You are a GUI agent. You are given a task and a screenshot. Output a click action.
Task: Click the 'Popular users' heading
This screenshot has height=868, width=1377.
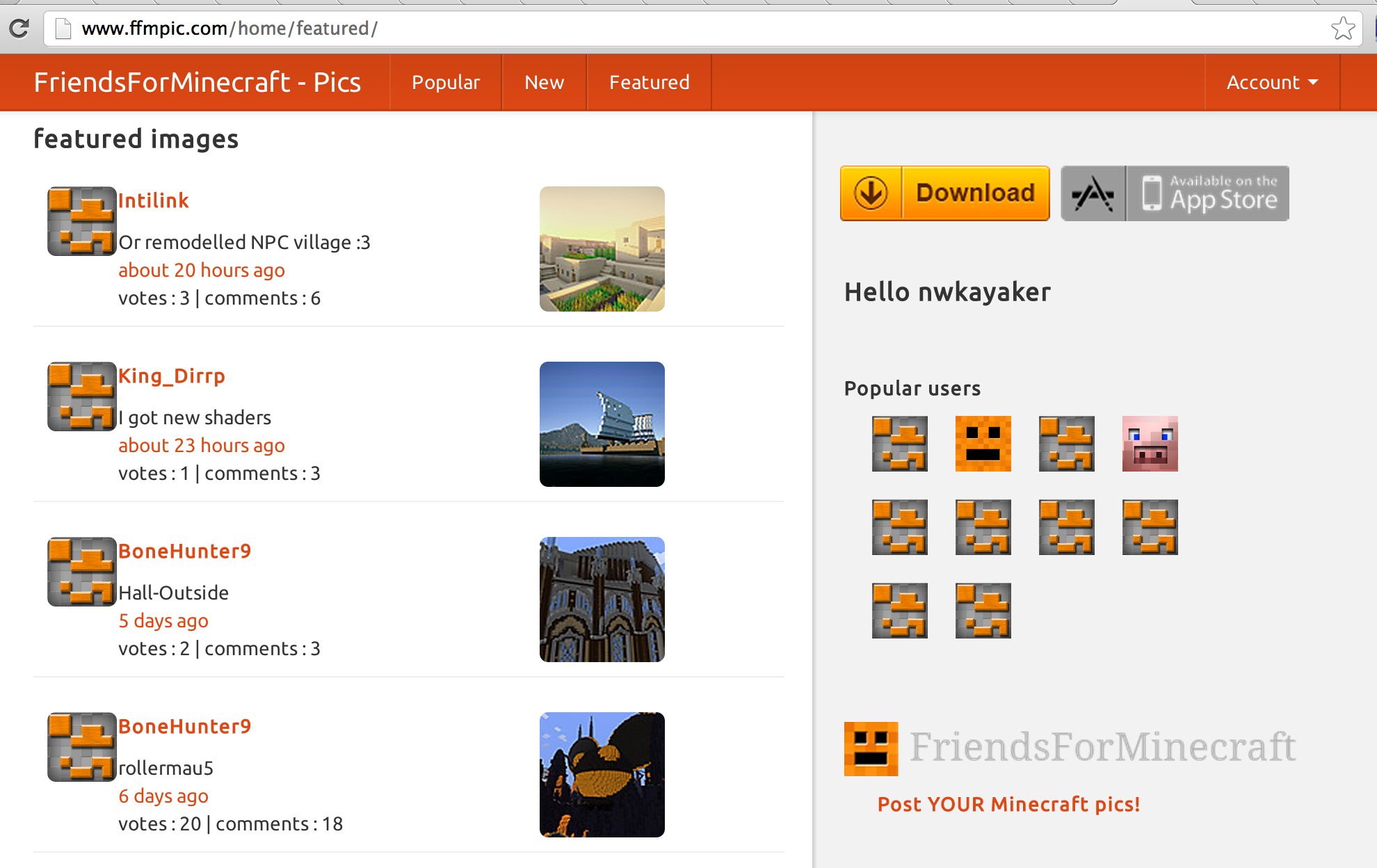(912, 388)
